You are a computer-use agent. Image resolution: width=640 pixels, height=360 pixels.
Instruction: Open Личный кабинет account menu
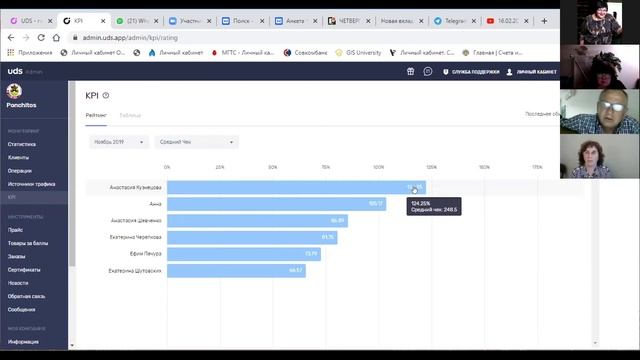tap(531, 72)
